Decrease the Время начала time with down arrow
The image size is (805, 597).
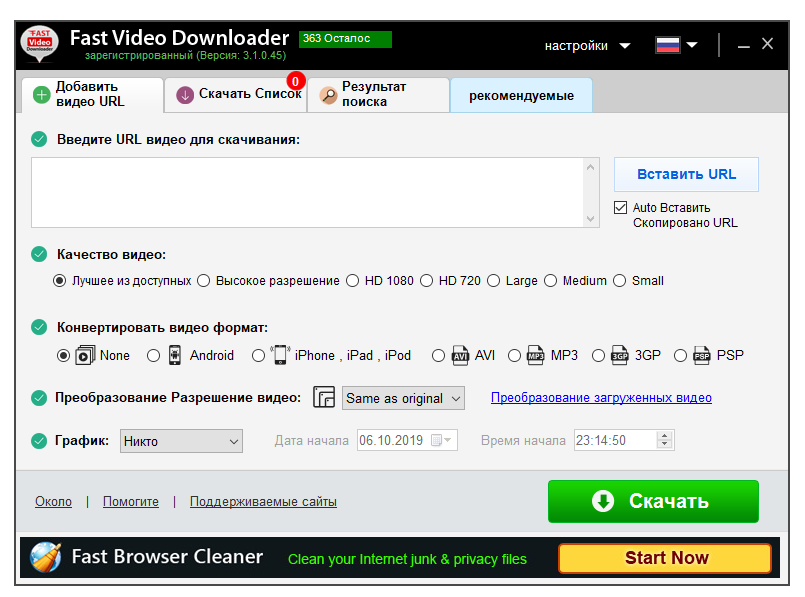(664, 445)
